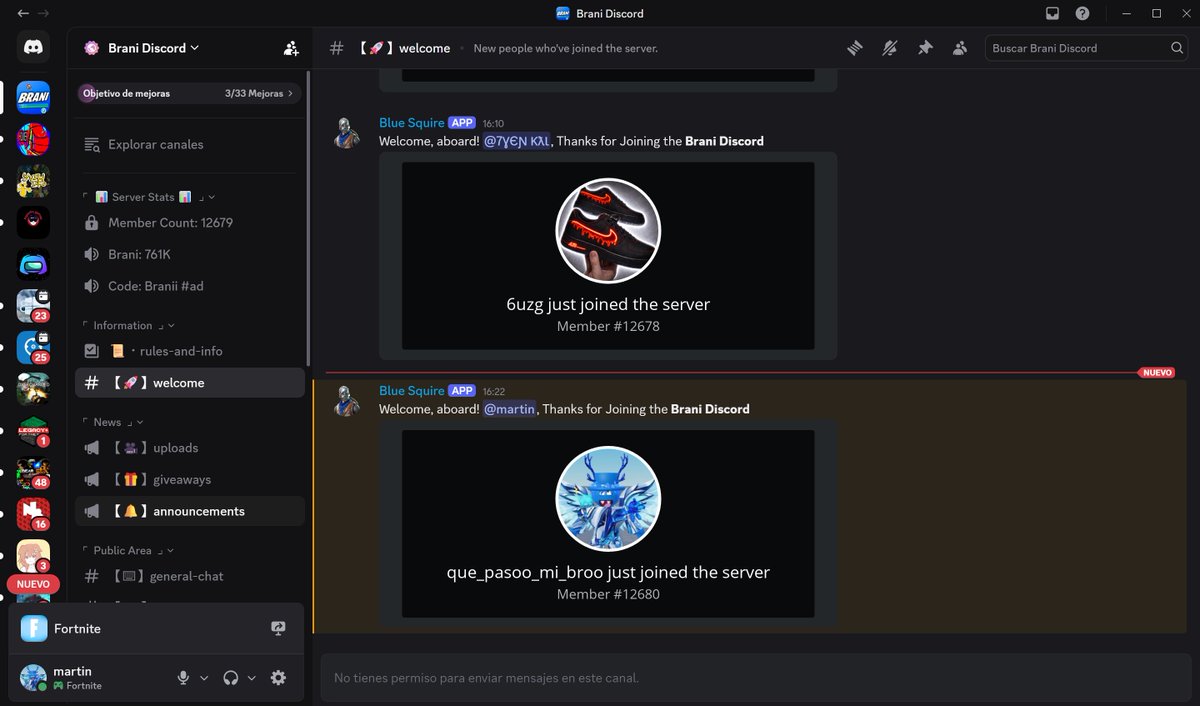This screenshot has width=1200, height=706.
Task: Click martin user avatar in user panel
Action: pyautogui.click(x=33, y=677)
